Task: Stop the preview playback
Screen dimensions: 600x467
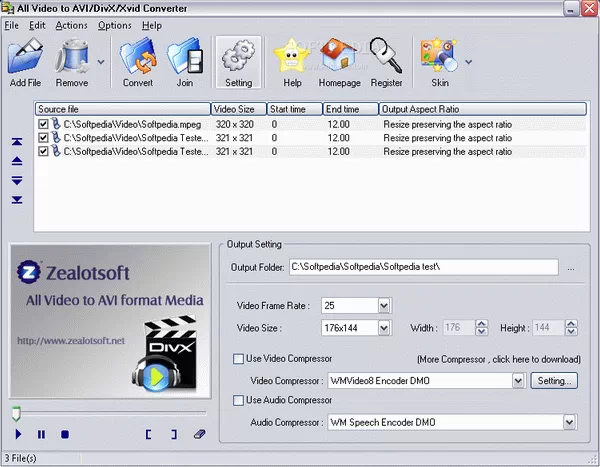Action: [x=65, y=434]
